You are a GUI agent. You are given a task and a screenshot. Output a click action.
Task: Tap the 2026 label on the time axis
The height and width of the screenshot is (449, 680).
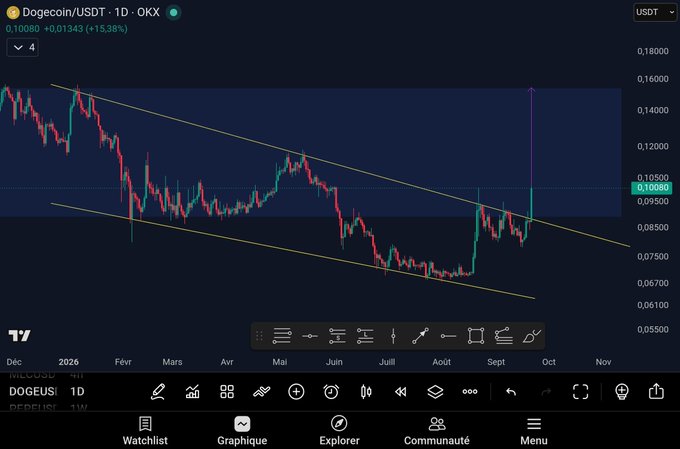69,362
